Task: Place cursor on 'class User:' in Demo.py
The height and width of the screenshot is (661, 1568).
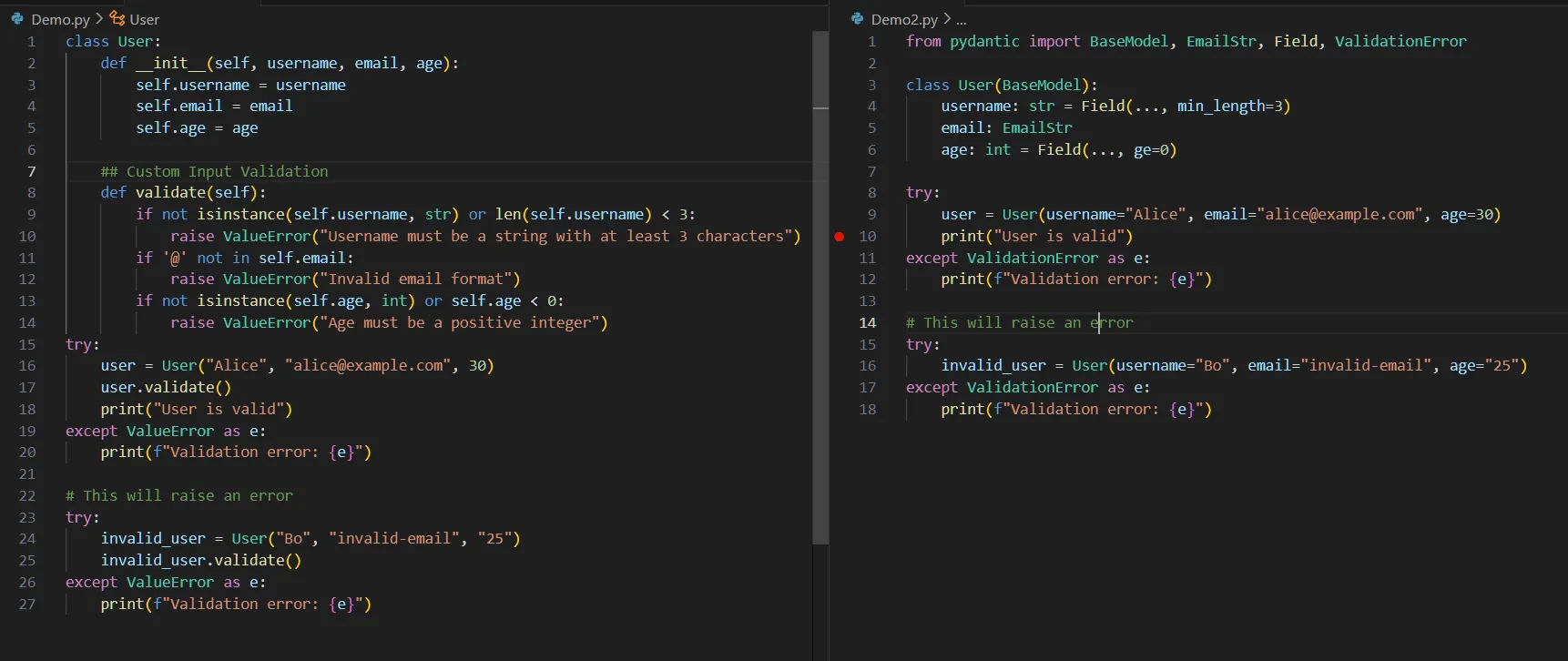Action: point(113,41)
